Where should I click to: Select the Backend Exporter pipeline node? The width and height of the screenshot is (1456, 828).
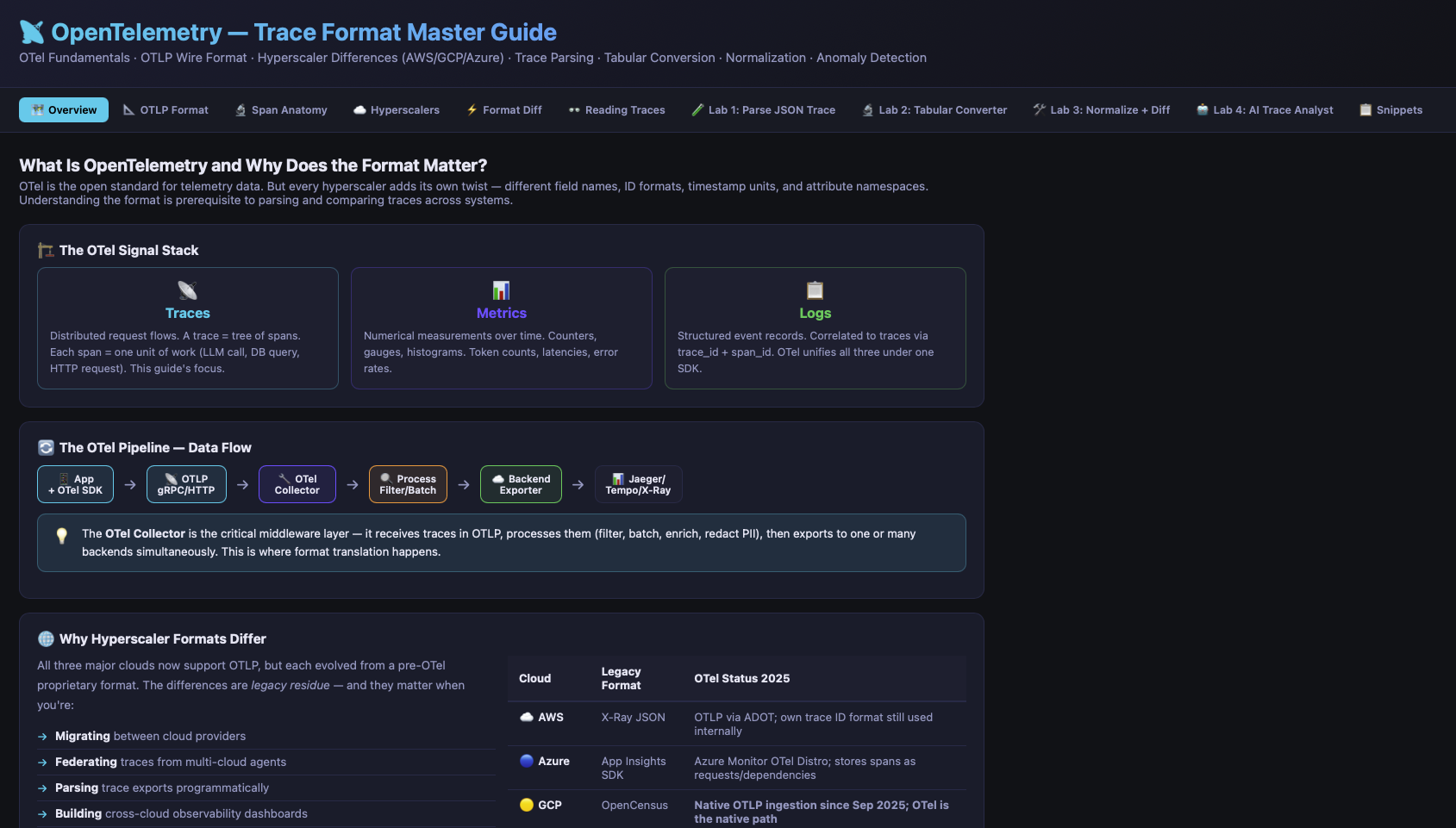tap(521, 484)
